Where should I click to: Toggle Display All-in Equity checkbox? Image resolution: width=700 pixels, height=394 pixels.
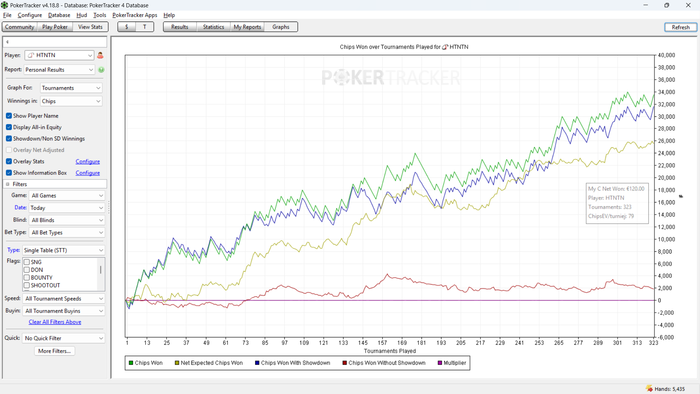pos(9,127)
